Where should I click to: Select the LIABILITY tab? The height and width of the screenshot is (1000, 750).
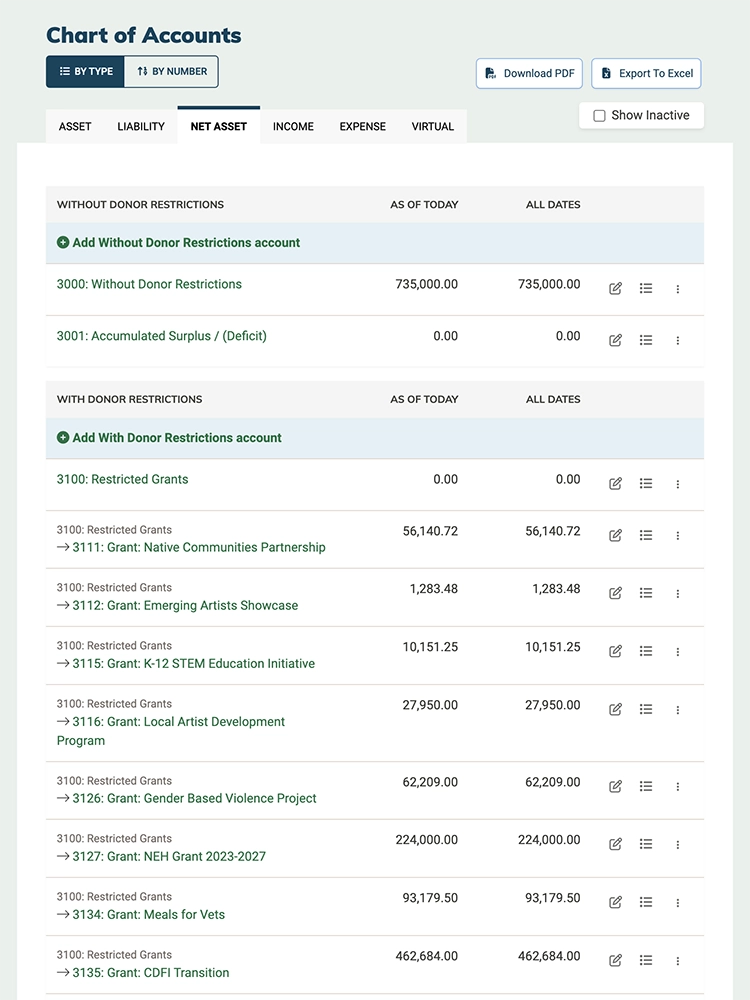pyautogui.click(x=140, y=126)
